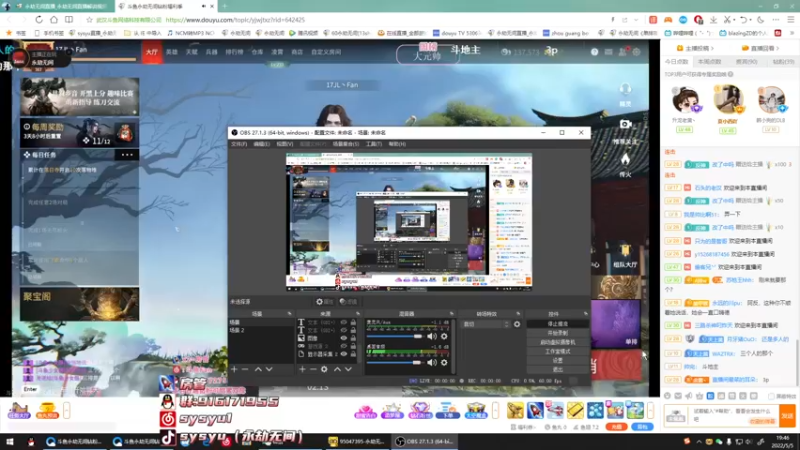Click the chat panel vertical scrollbar

(x=796, y=361)
